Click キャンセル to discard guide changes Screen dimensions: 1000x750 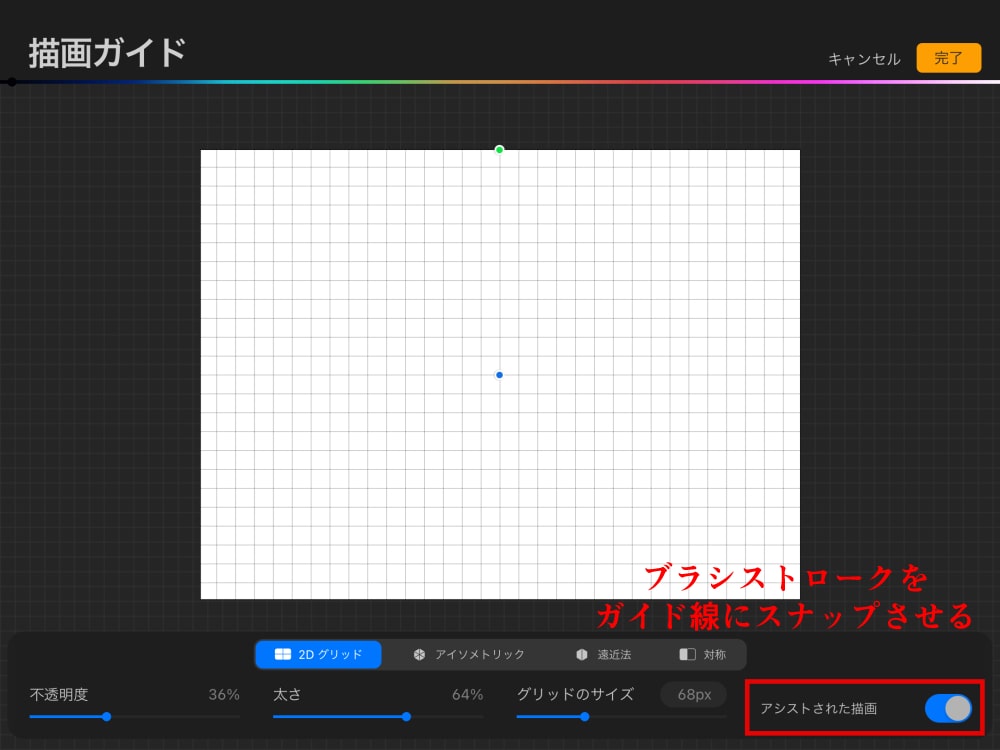tap(863, 58)
